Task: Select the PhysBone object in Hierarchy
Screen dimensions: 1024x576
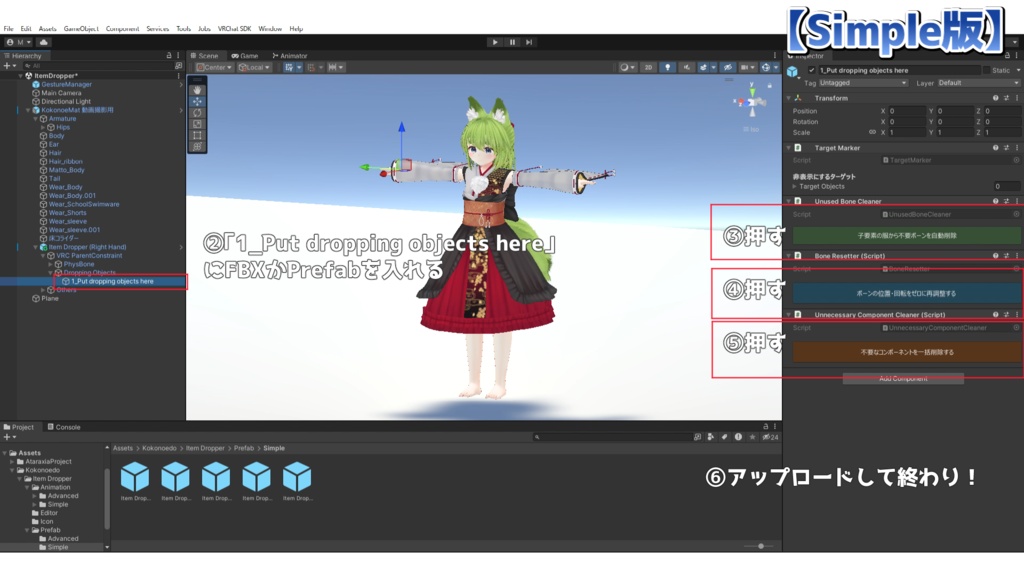Action: click(79, 264)
